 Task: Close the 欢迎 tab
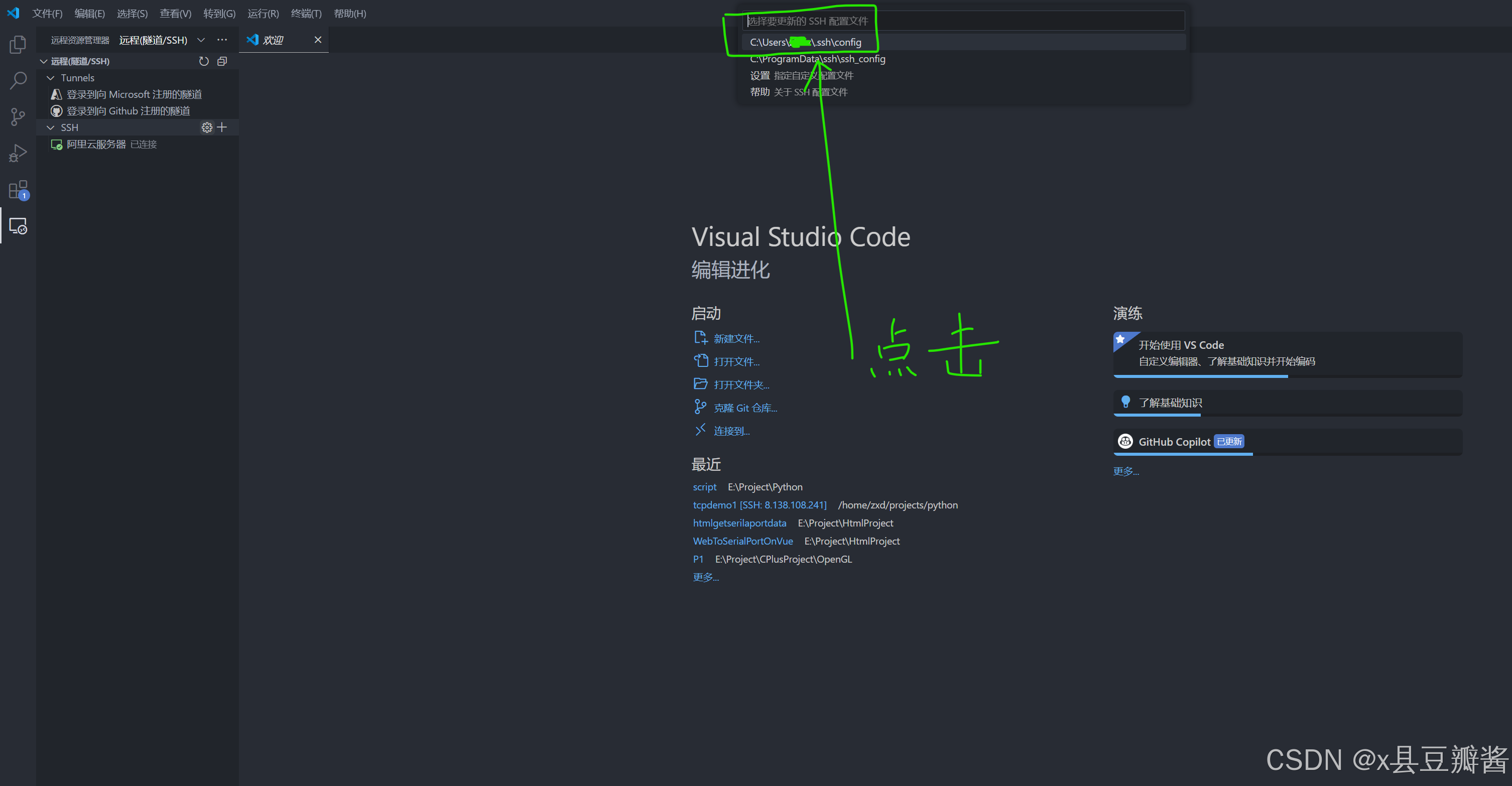pyautogui.click(x=318, y=40)
